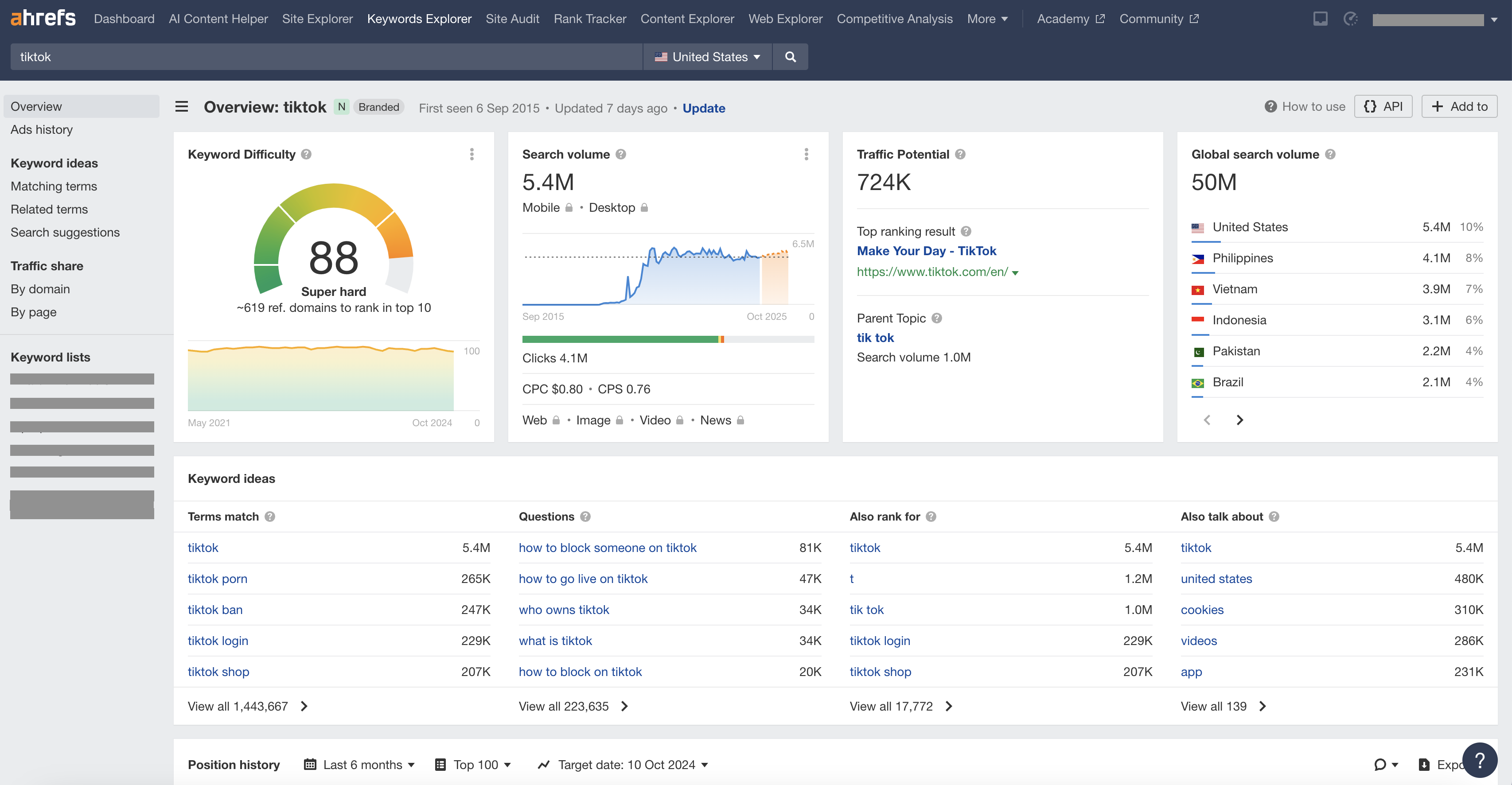This screenshot has width=1512, height=785.
Task: Open Search volume card three-dot menu
Action: pyautogui.click(x=807, y=154)
